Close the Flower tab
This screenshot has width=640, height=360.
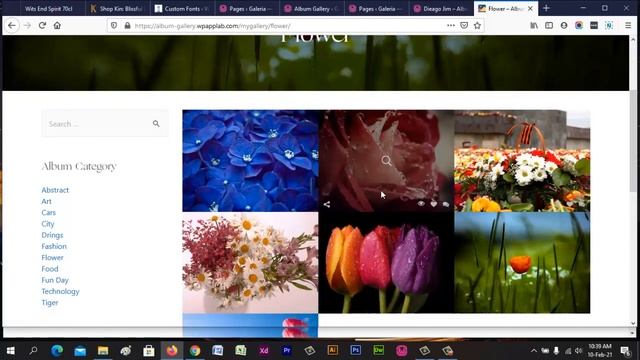[530, 8]
